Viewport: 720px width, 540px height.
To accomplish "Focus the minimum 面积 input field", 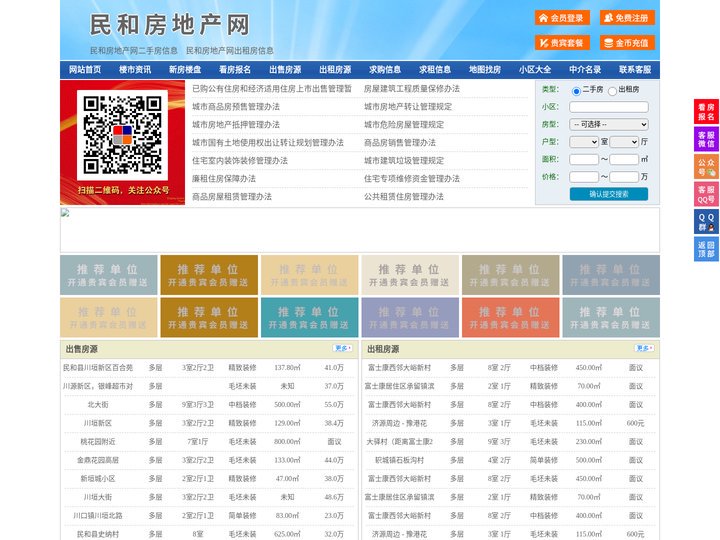I will pos(584,159).
